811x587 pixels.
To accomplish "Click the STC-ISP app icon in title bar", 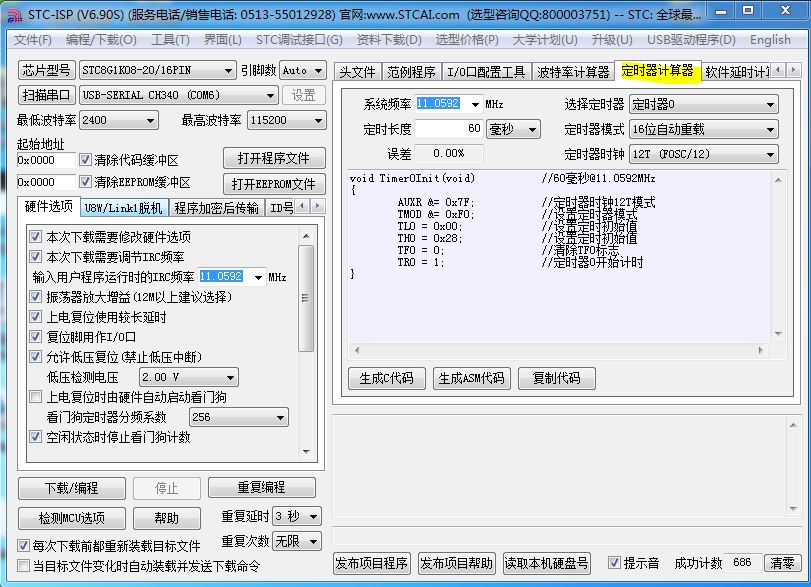I will pyautogui.click(x=14, y=14).
